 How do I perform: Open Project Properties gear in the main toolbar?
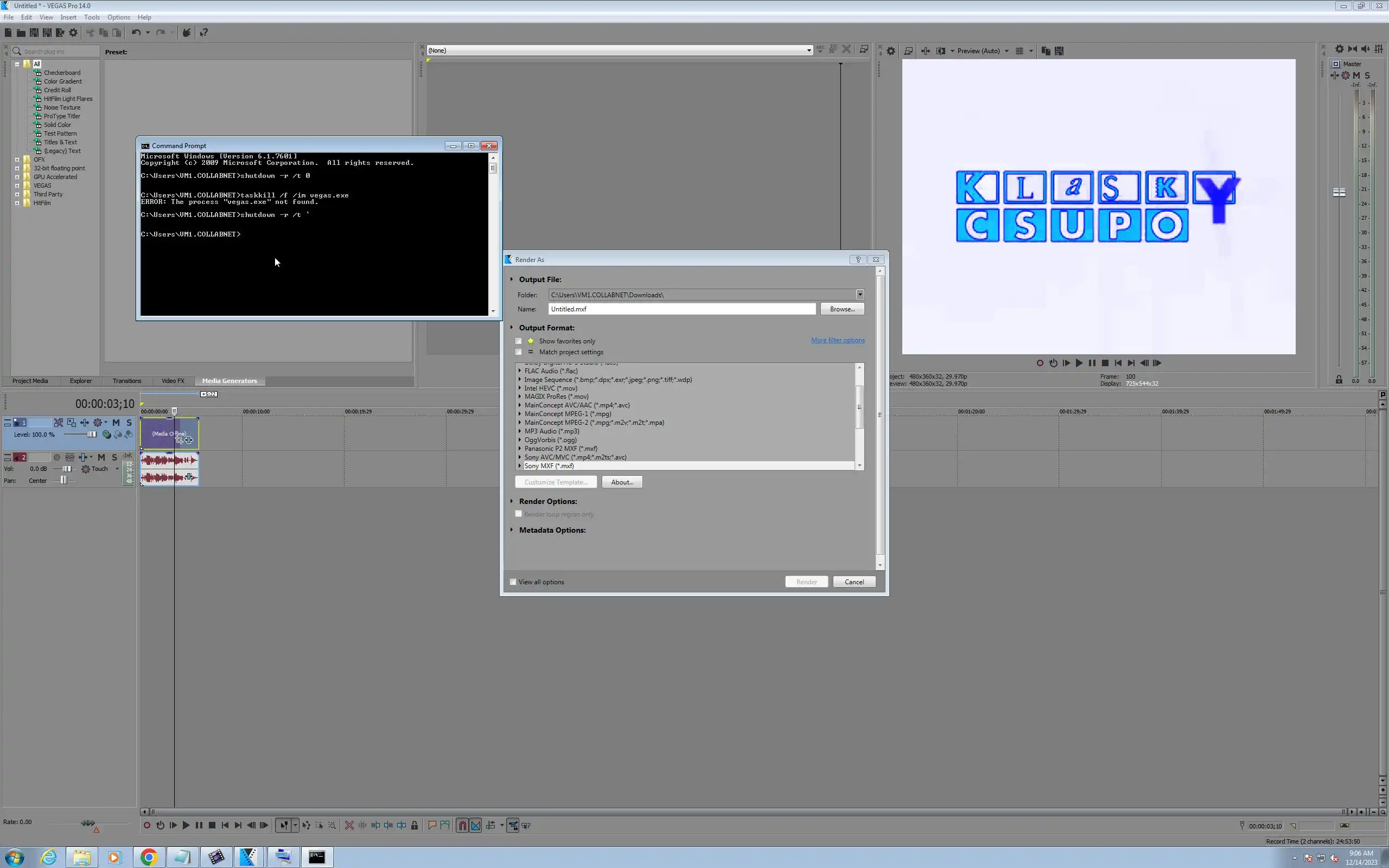[73, 33]
